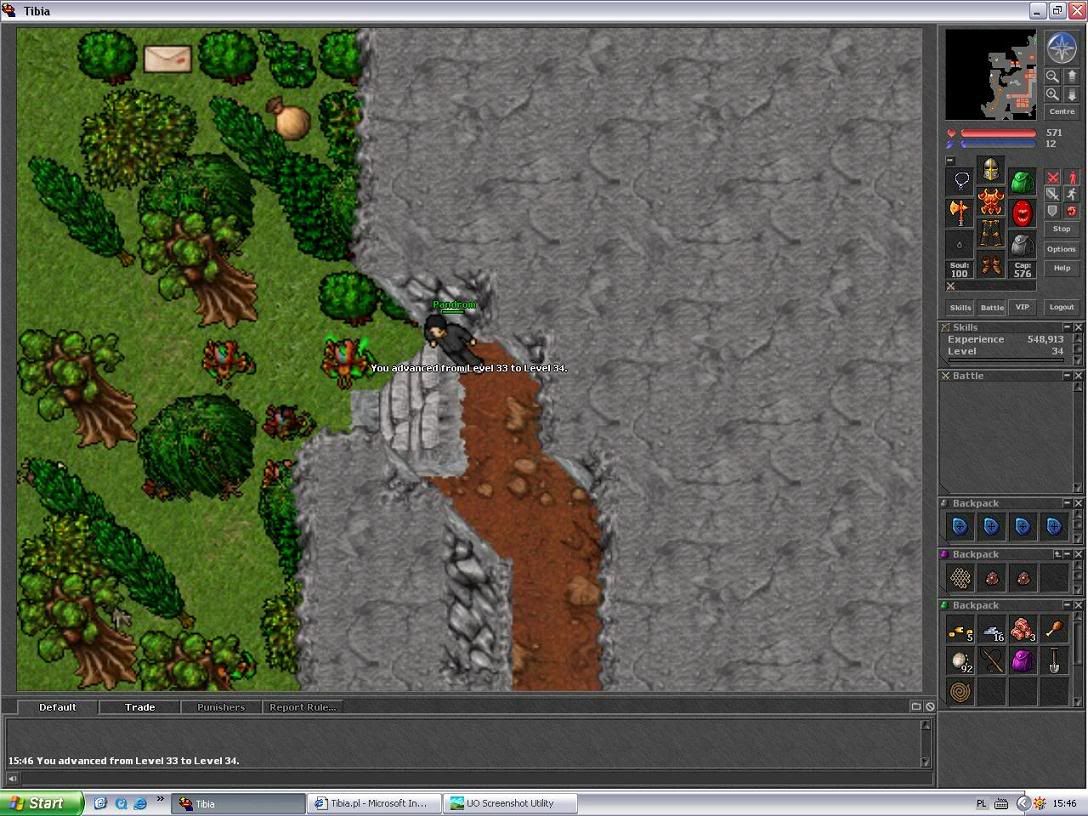Switch to the Trade chat tab
Screen dimensions: 1088x816
click(139, 707)
